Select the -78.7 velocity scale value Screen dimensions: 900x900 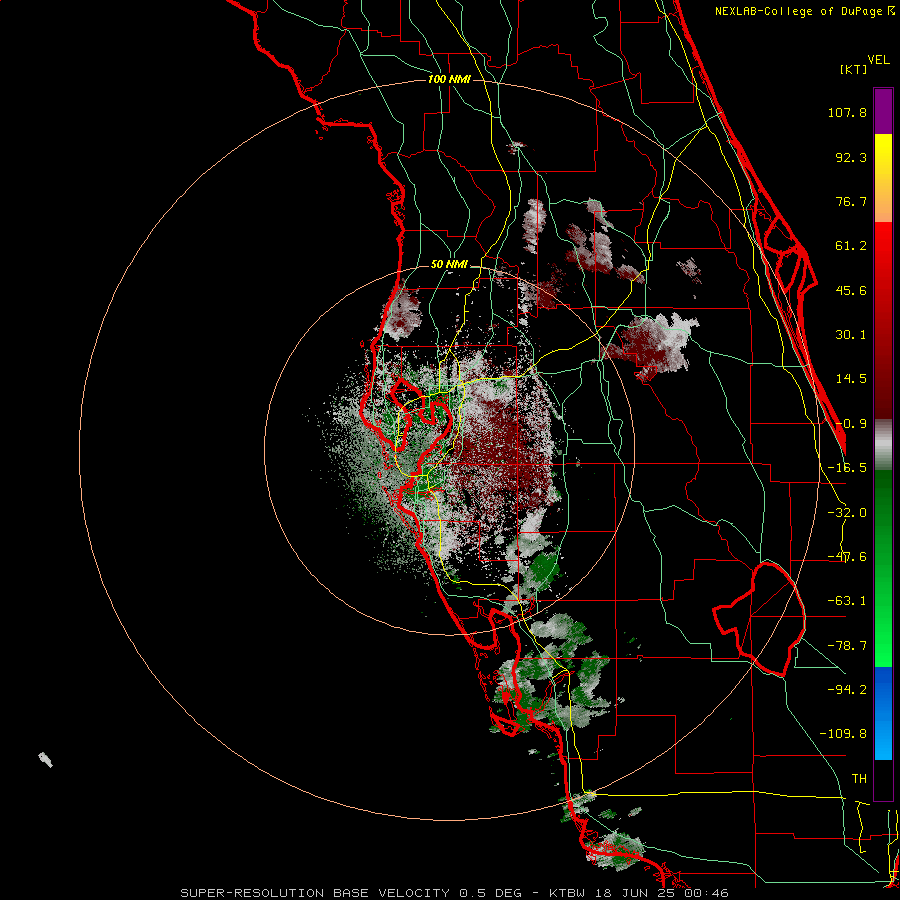pos(847,646)
